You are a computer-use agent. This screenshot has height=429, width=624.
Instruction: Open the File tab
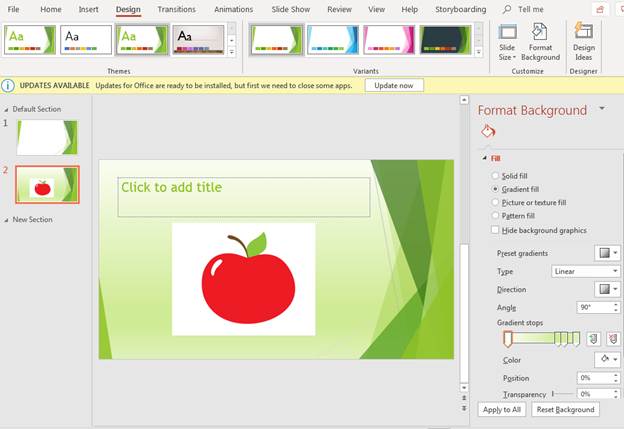[x=13, y=9]
